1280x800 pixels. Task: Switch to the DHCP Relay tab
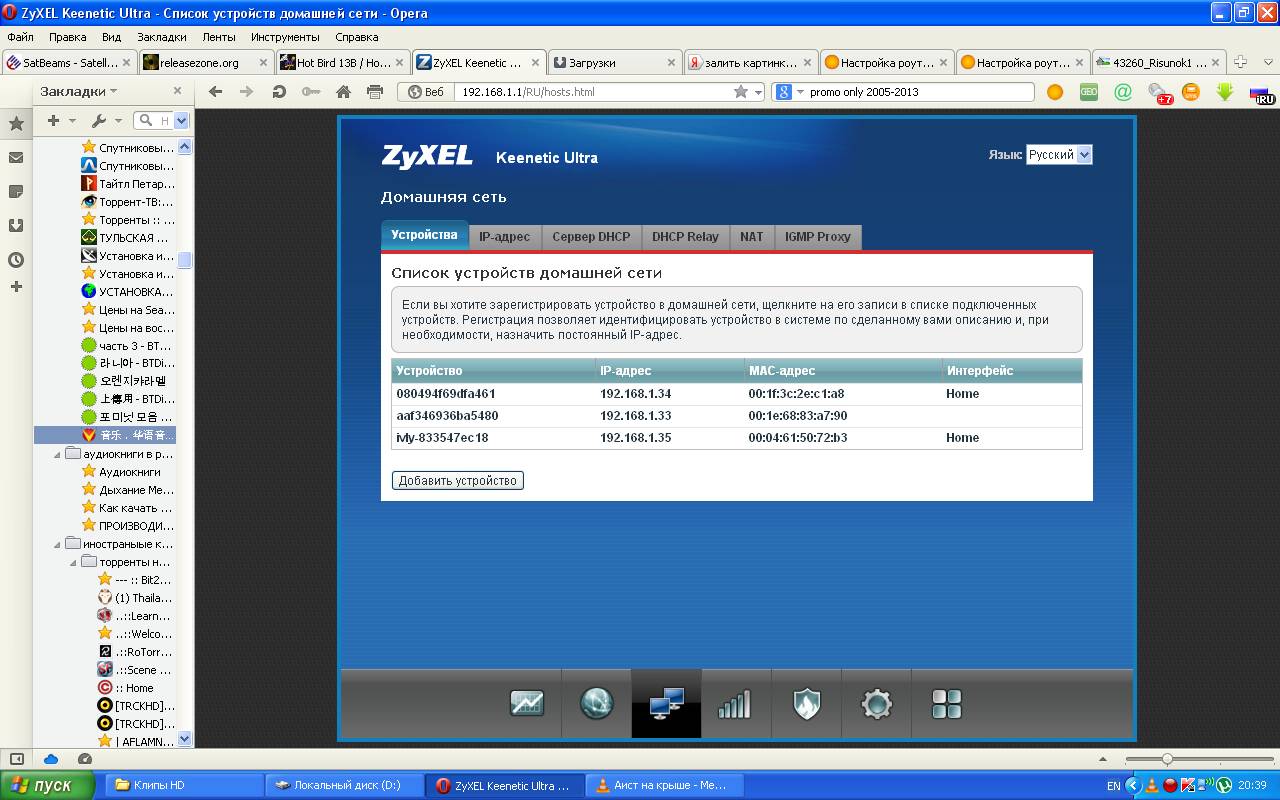(x=685, y=237)
